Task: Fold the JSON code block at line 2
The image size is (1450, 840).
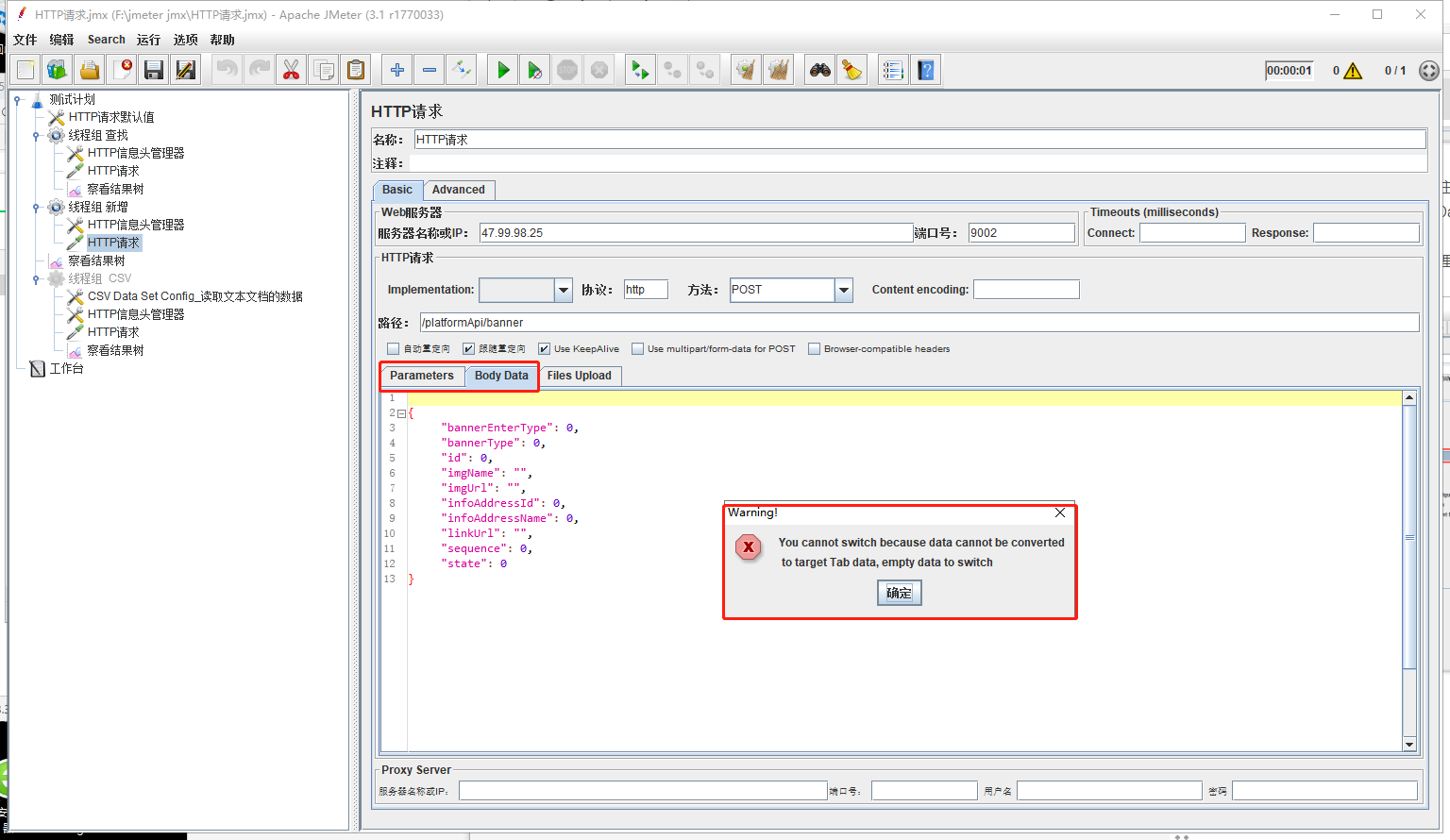Action: click(402, 413)
